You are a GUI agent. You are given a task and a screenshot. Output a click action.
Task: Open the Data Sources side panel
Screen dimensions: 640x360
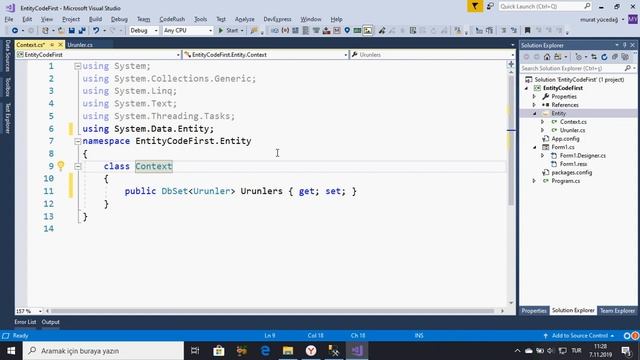[x=7, y=56]
